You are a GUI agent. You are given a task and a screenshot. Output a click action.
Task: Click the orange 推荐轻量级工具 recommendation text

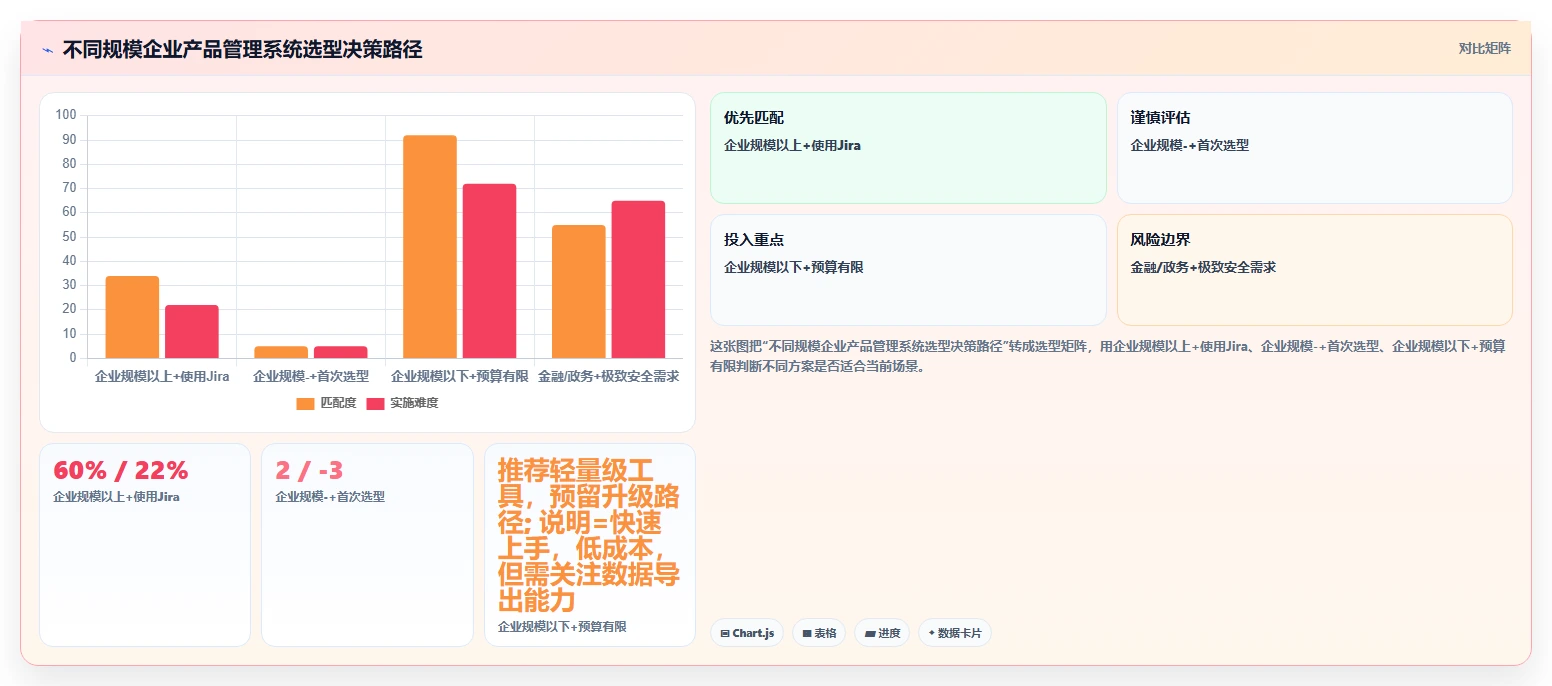click(589, 535)
